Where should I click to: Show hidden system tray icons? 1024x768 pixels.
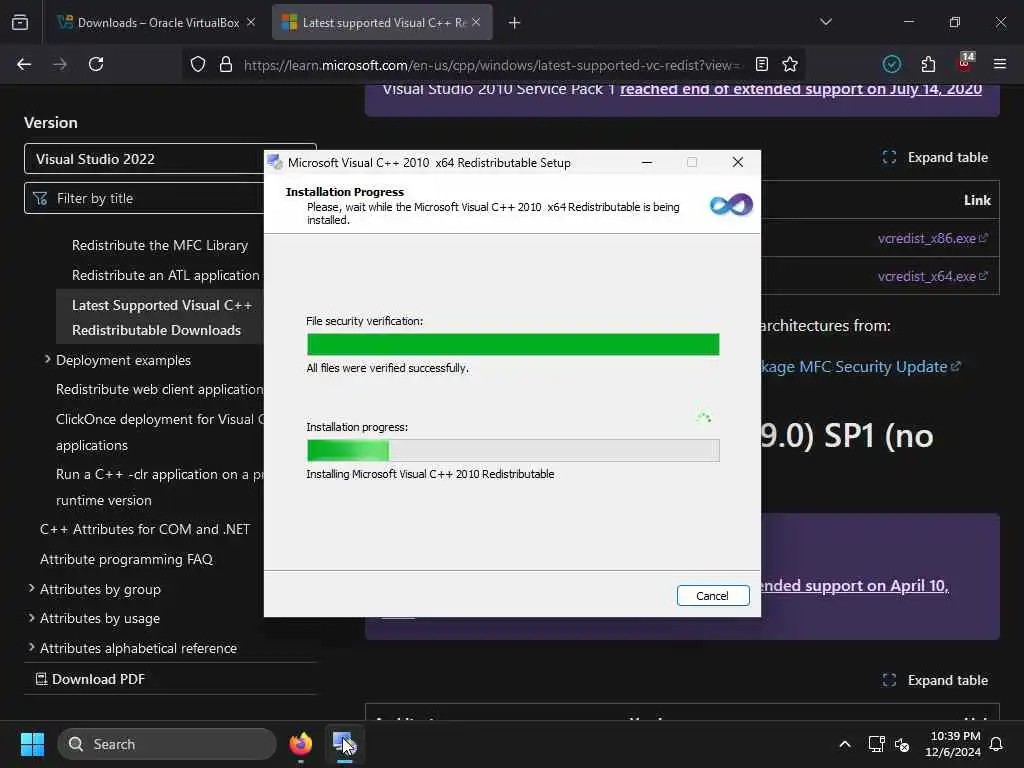[x=844, y=744]
